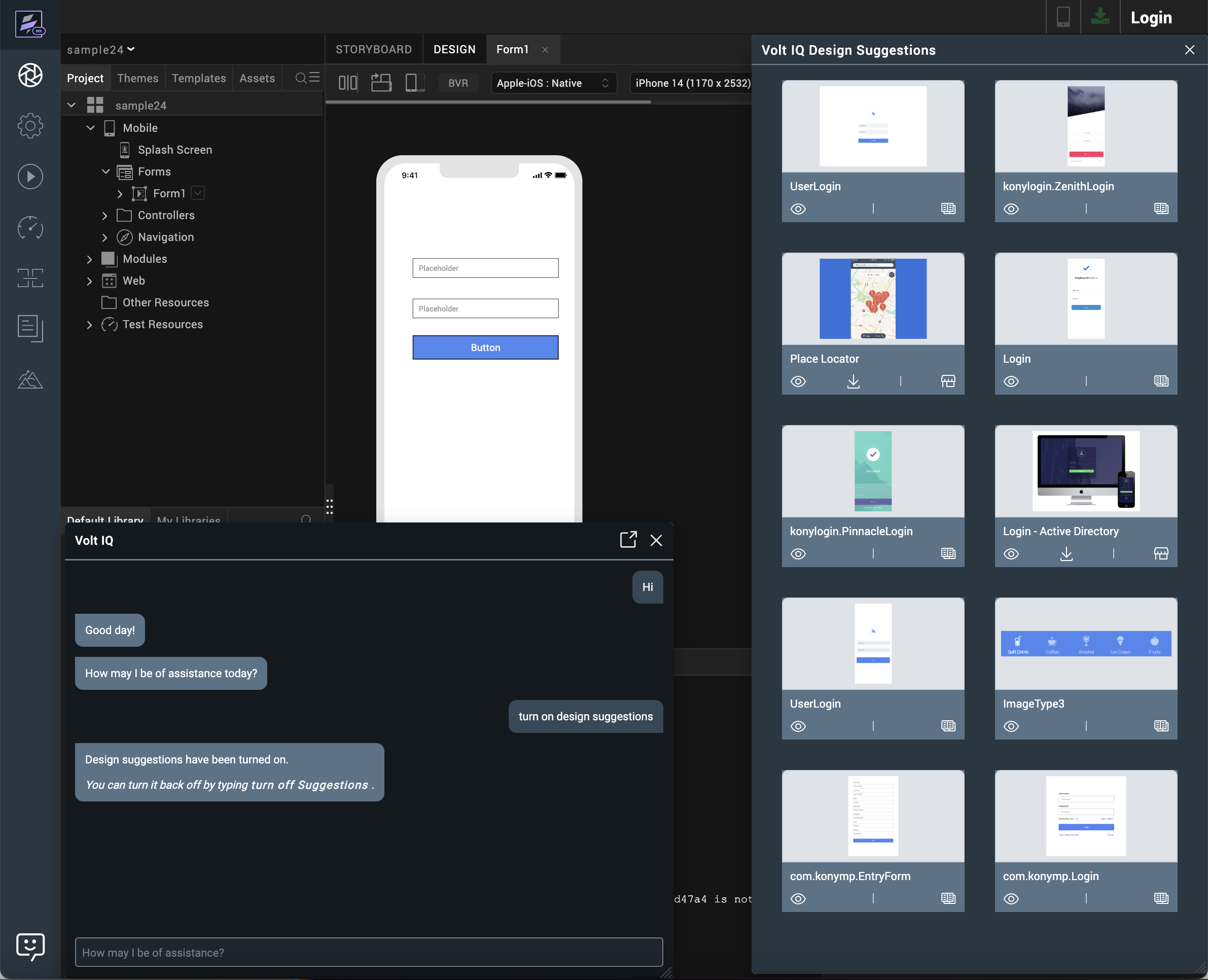Open the search icon in Project panel
The height and width of the screenshot is (980, 1208).
[301, 78]
